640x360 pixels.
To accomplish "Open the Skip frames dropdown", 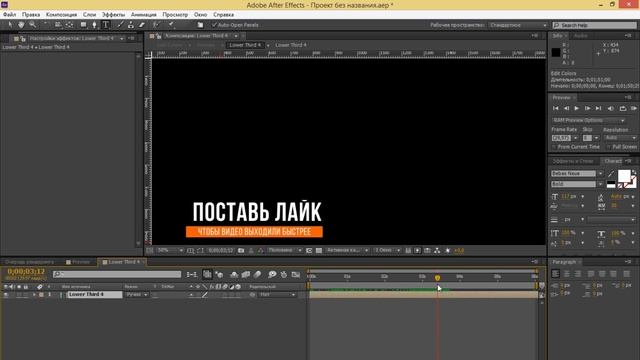I will 596,138.
